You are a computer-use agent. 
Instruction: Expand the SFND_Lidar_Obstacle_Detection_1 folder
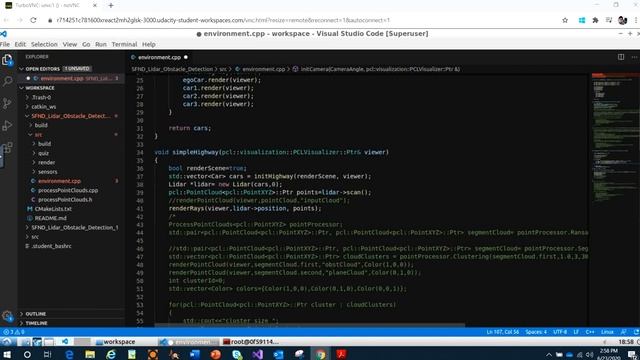click(x=75, y=227)
